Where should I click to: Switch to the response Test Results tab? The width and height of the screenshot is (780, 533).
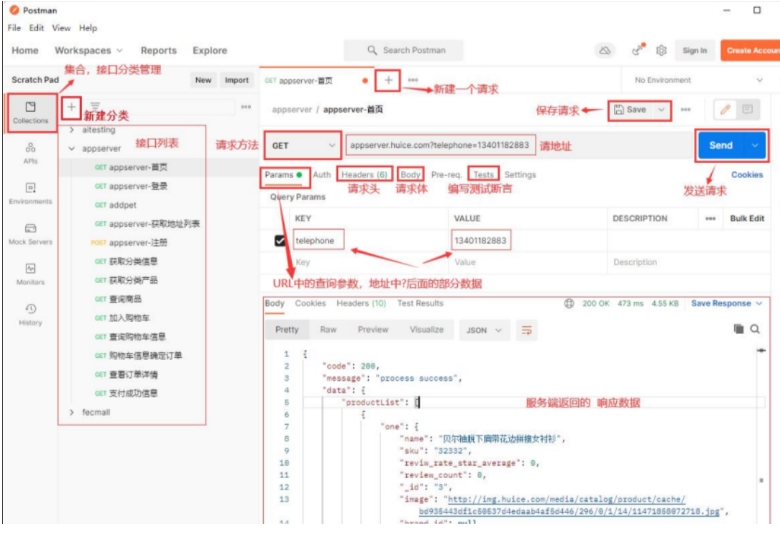420,303
